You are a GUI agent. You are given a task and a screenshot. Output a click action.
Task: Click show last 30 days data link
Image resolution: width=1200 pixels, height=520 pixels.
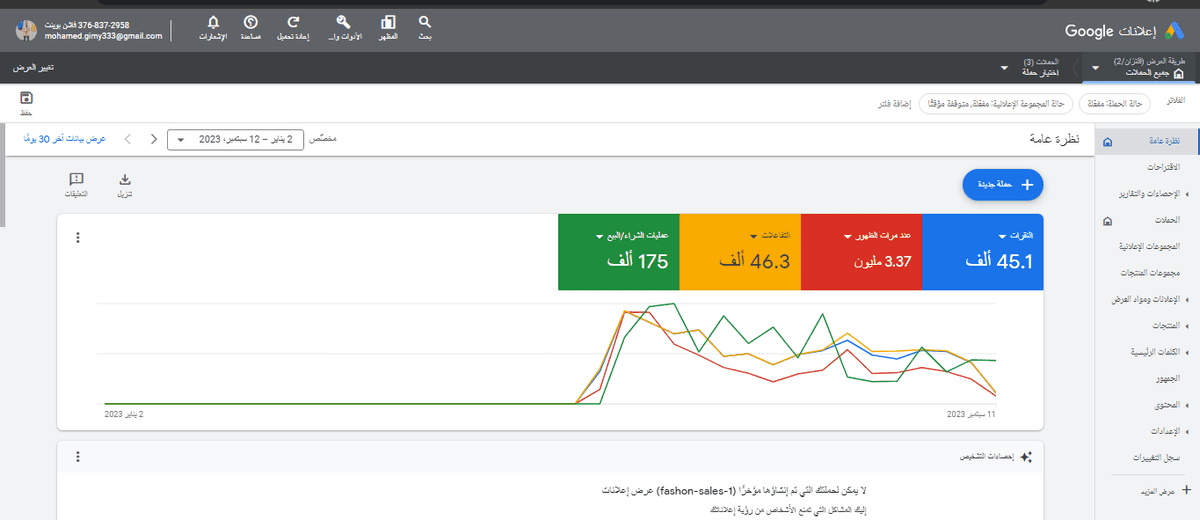[x=64, y=139]
